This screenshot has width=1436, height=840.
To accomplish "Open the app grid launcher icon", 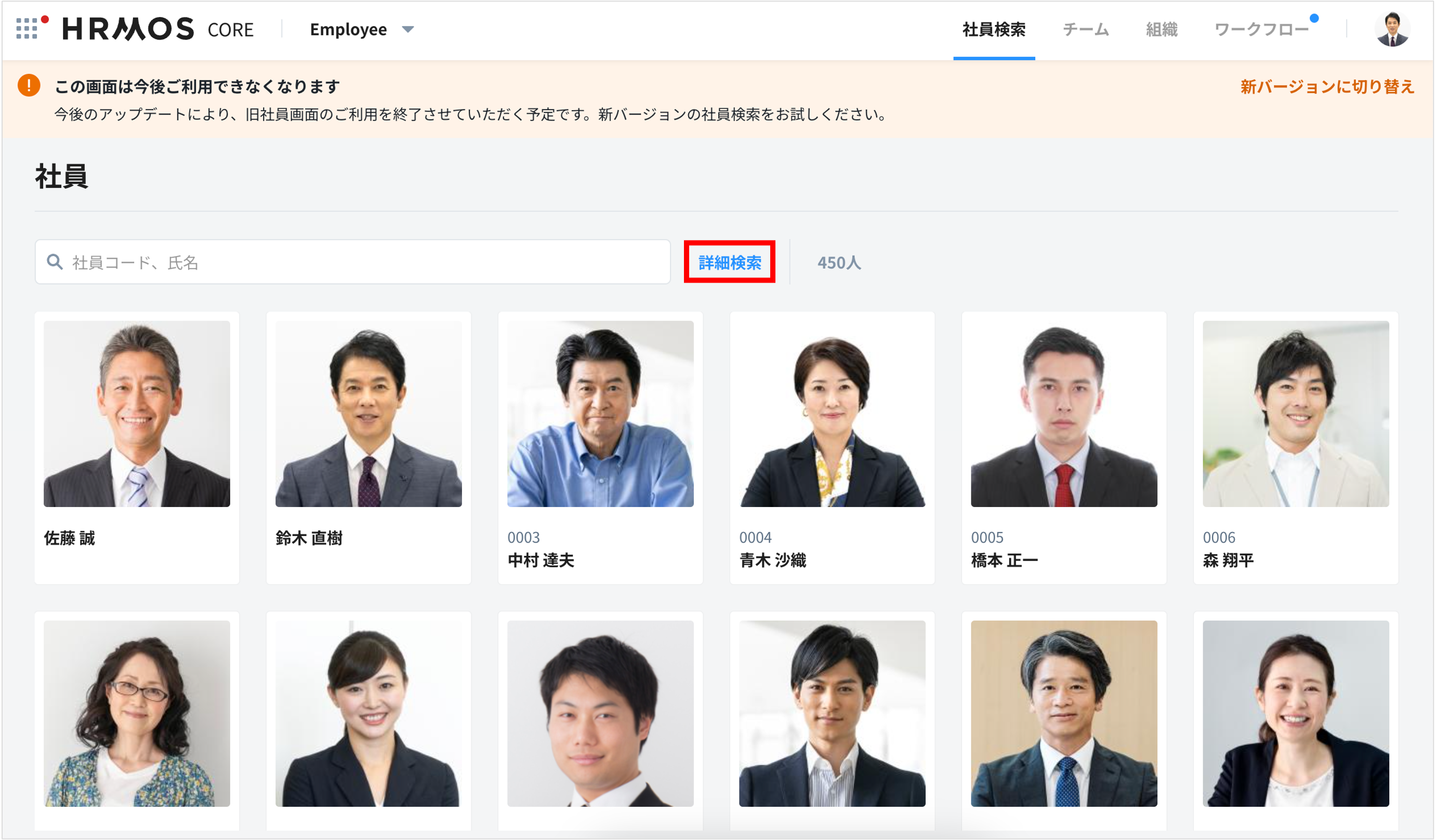I will click(x=26, y=29).
